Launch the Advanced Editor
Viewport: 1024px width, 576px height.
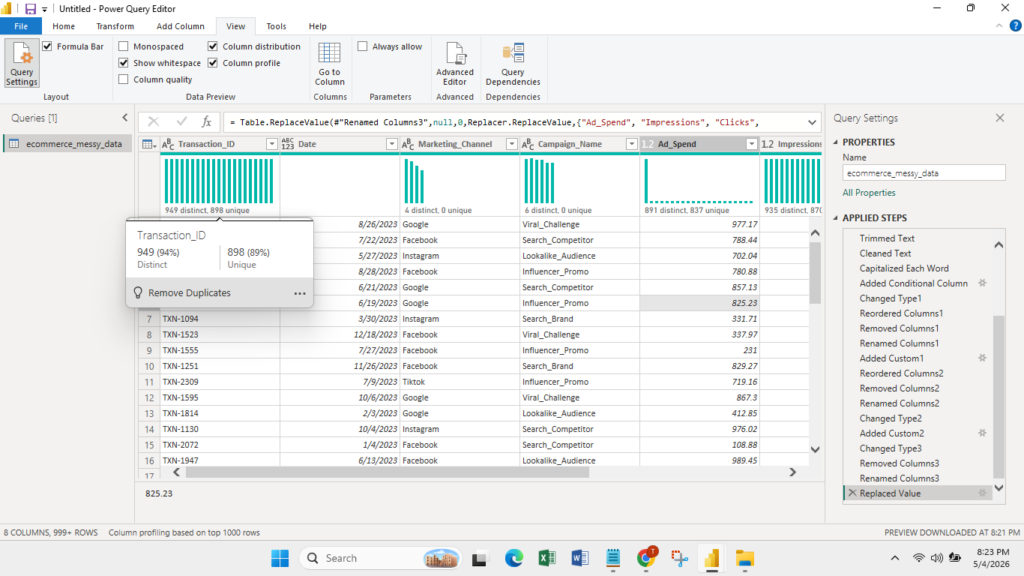(x=455, y=64)
